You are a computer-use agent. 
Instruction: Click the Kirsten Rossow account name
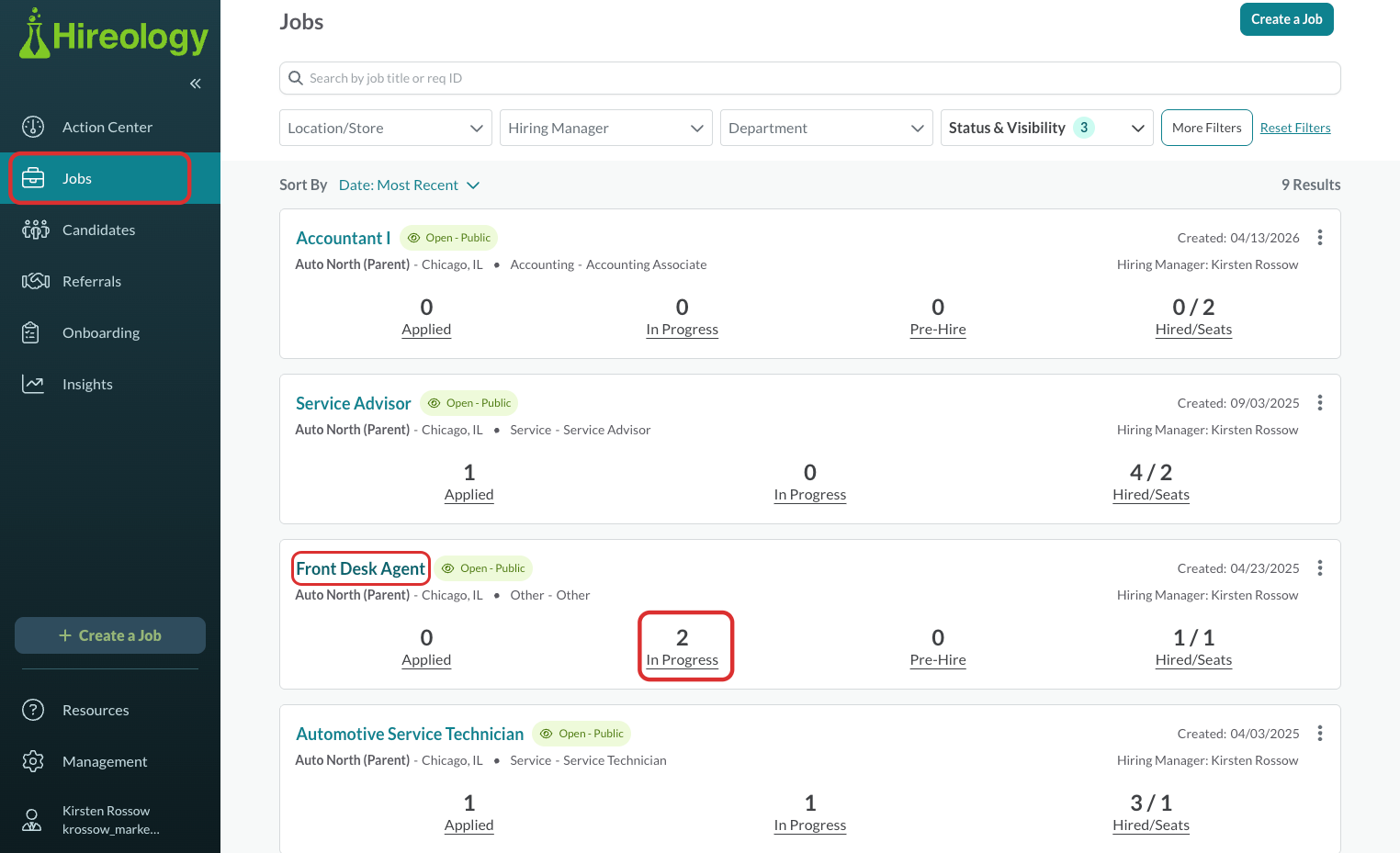point(107,811)
